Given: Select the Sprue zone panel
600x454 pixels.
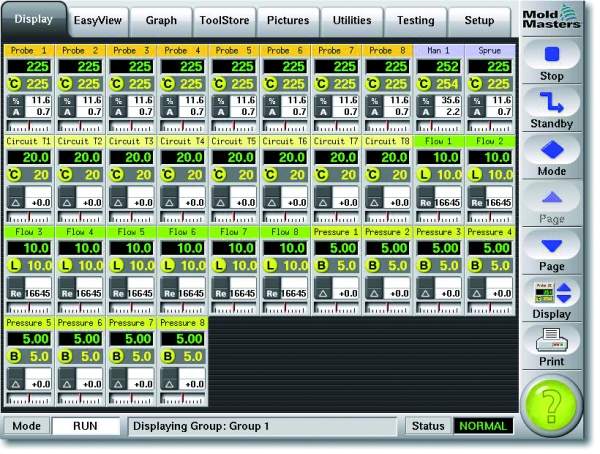Looking at the screenshot, I should click(x=490, y=90).
